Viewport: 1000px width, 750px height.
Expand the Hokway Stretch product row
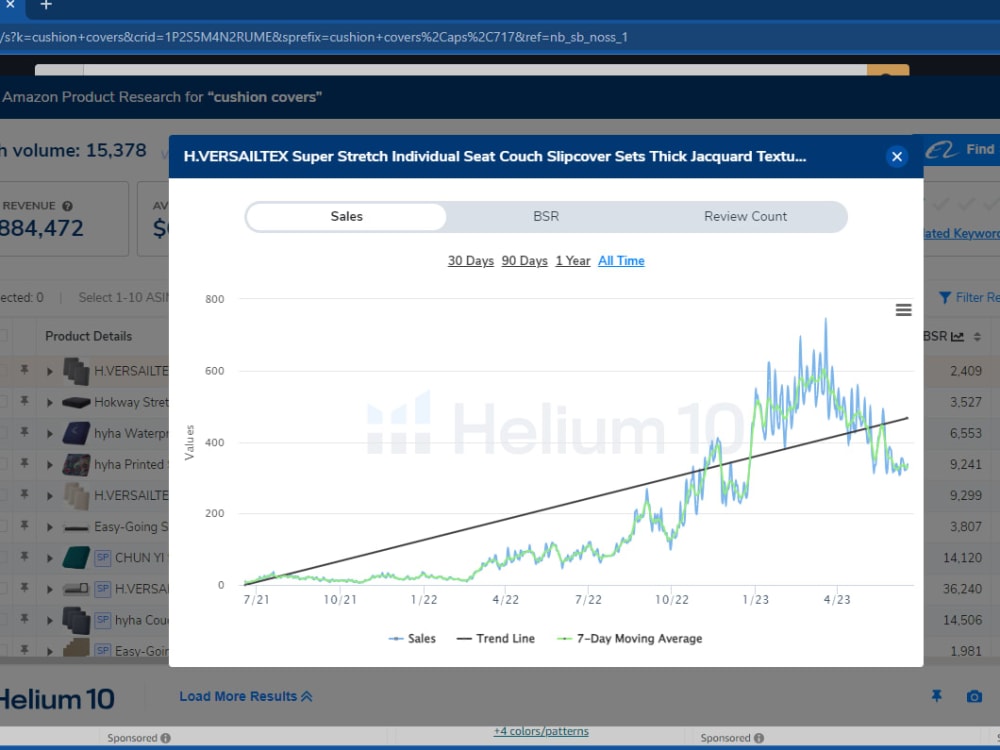[50, 402]
